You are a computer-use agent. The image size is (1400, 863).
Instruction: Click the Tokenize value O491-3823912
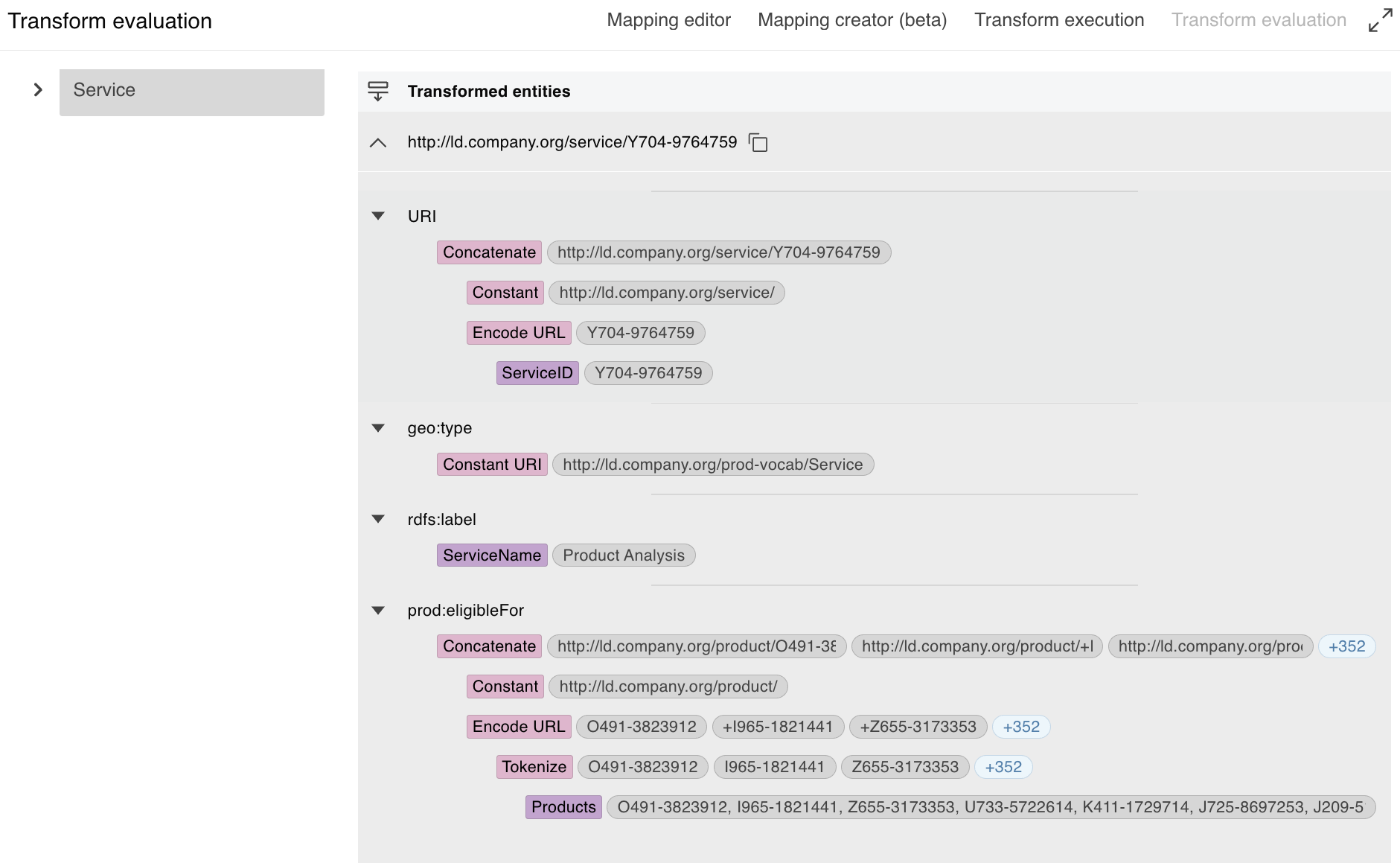tap(643, 767)
